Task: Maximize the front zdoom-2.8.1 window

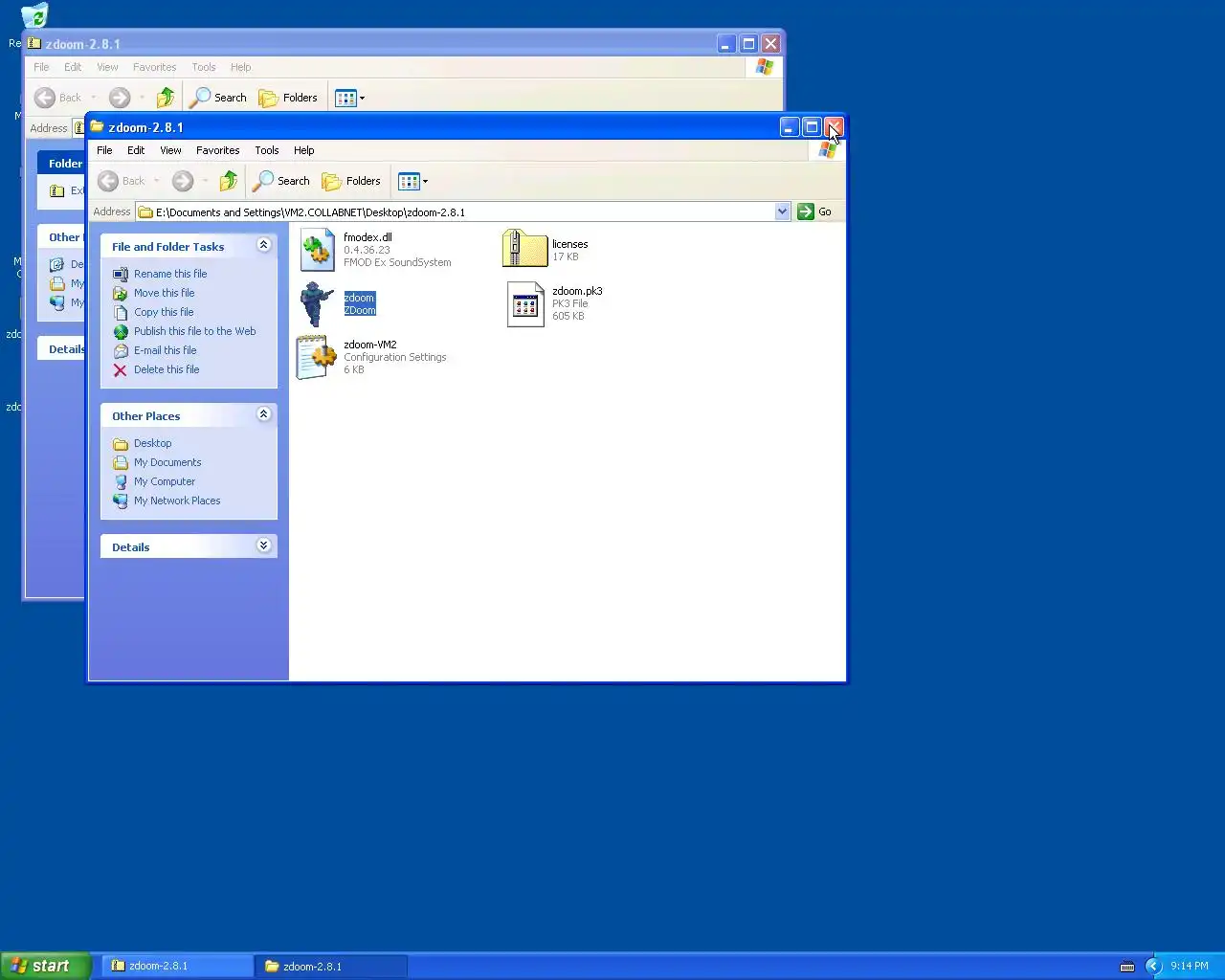Action: click(x=812, y=127)
